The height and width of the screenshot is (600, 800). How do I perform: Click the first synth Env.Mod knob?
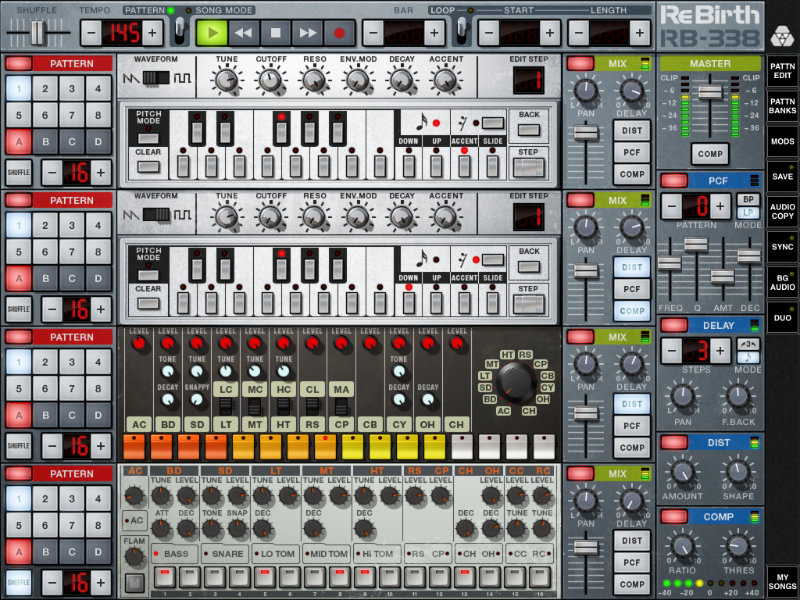pos(358,80)
